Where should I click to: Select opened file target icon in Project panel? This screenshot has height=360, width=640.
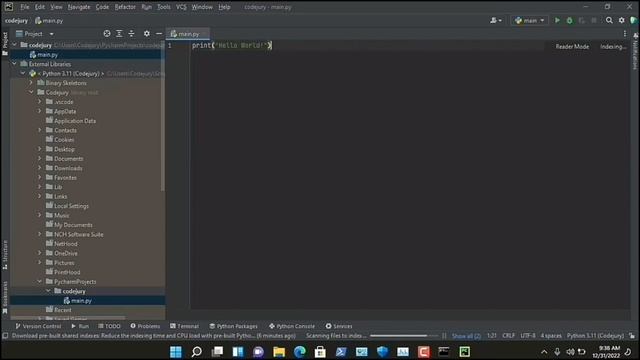(x=107, y=33)
